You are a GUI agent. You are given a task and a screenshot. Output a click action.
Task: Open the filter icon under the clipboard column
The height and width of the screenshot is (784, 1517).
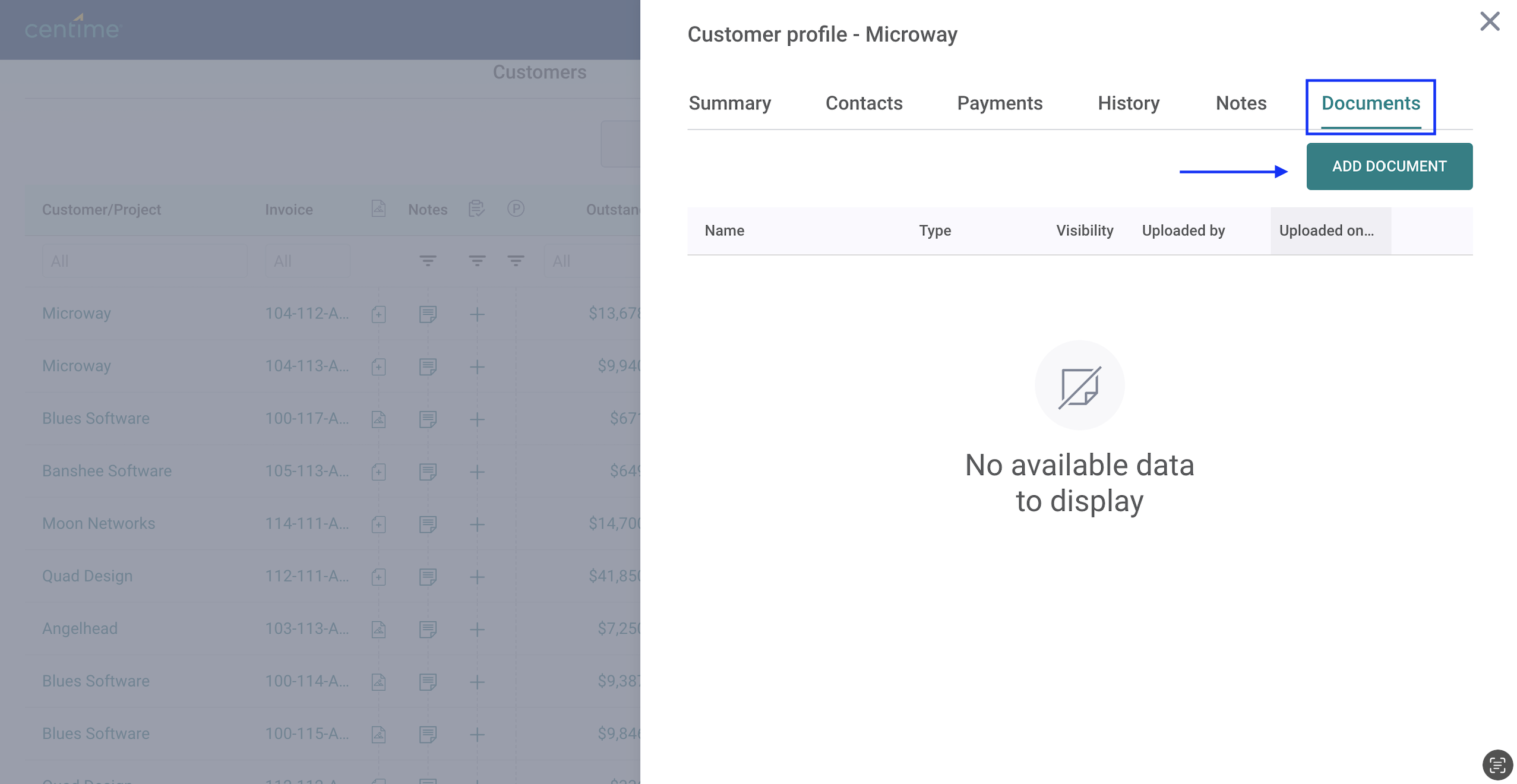[x=476, y=260]
